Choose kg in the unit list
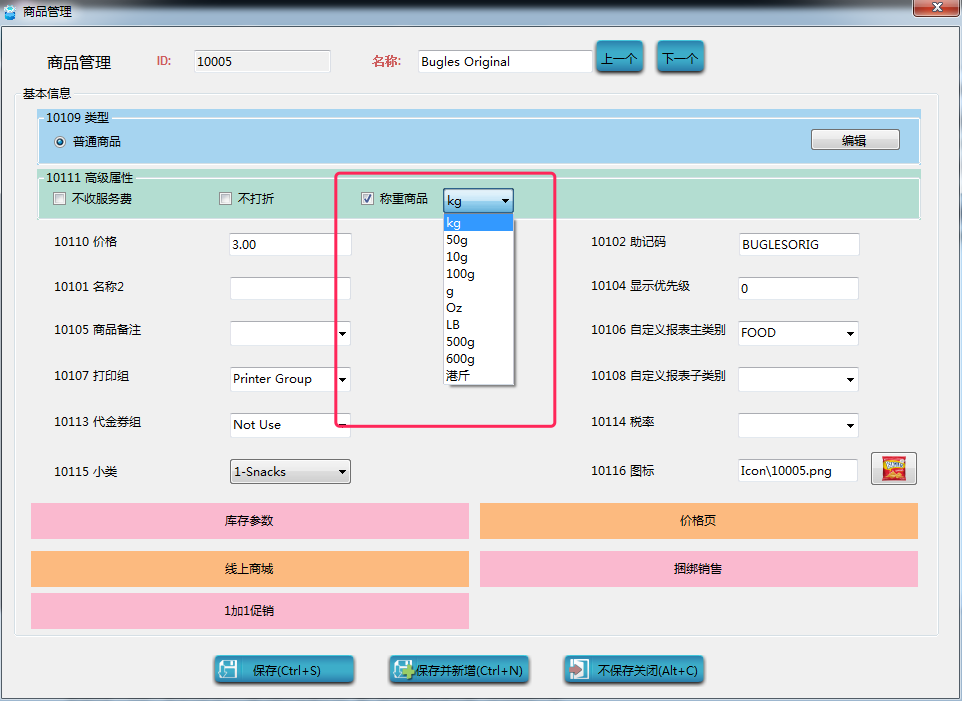962x701 pixels. (479, 223)
